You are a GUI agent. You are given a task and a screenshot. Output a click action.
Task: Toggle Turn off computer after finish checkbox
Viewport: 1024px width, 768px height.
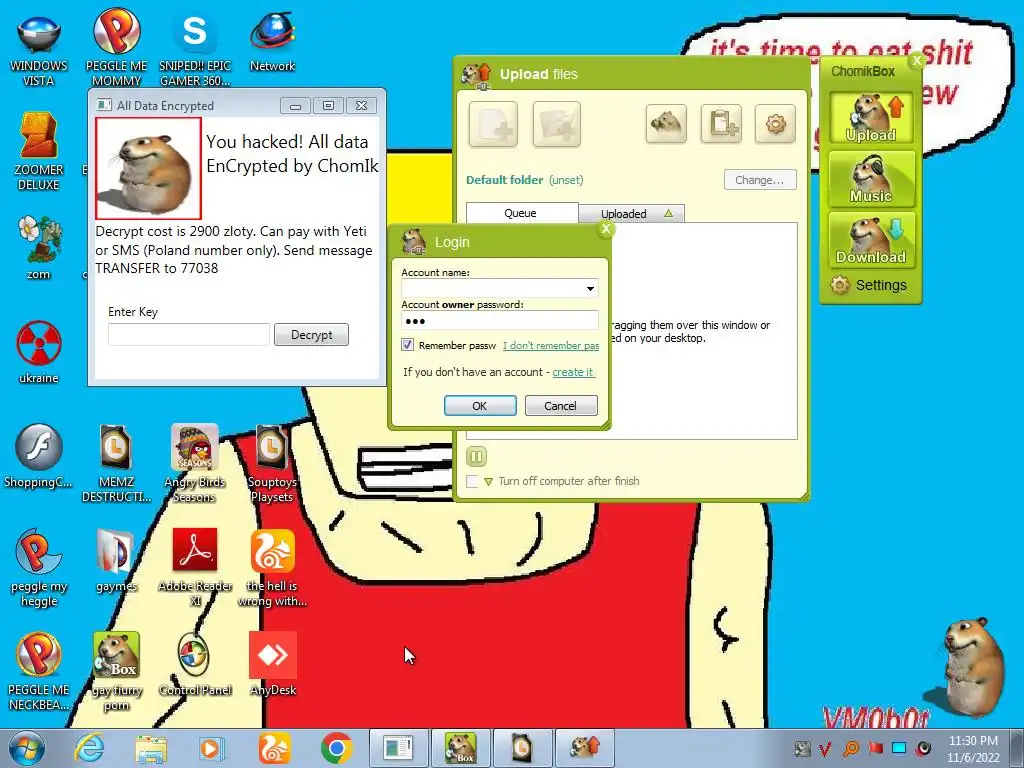472,481
